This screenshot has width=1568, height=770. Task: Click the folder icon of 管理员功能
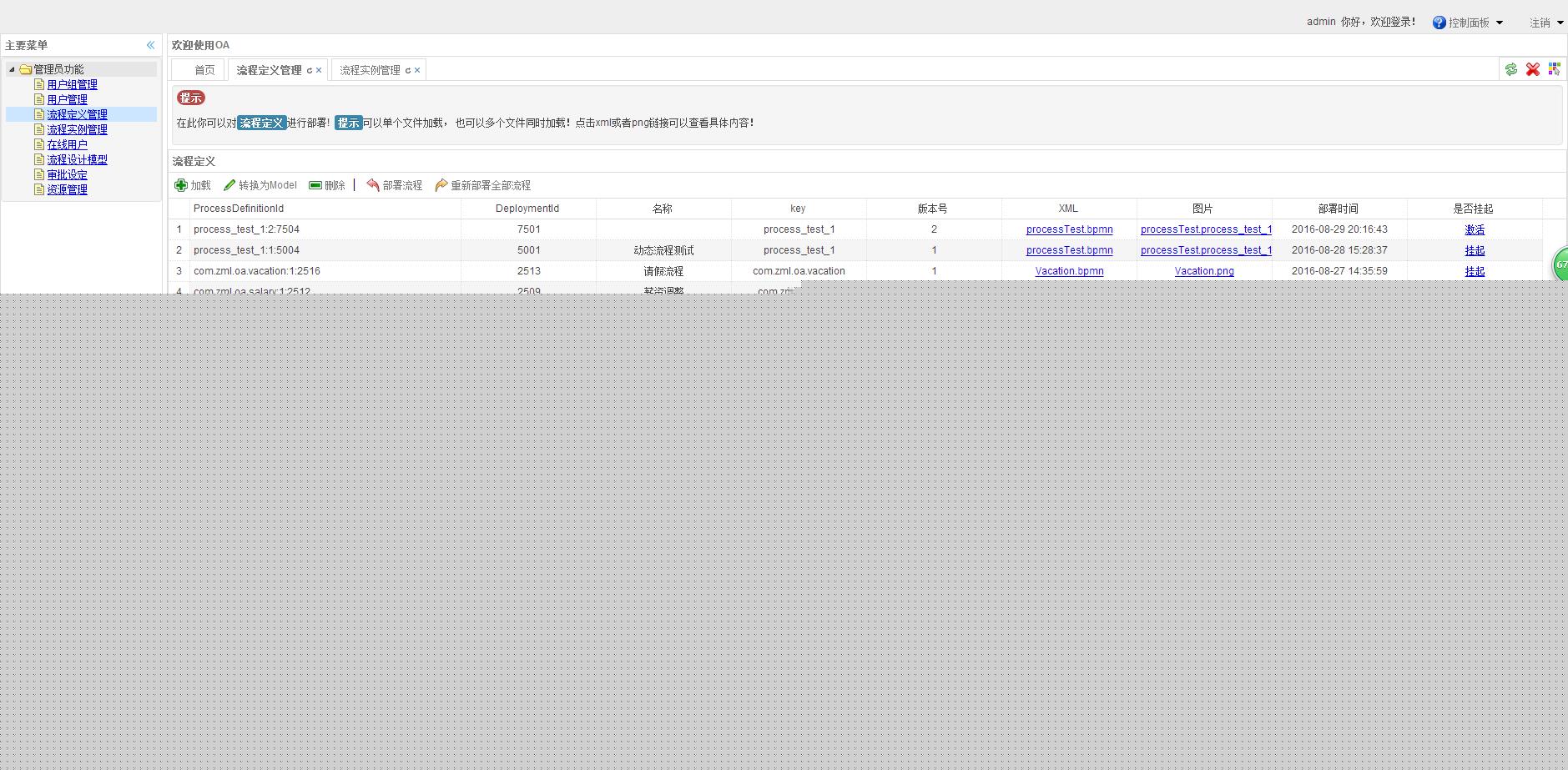coord(25,69)
